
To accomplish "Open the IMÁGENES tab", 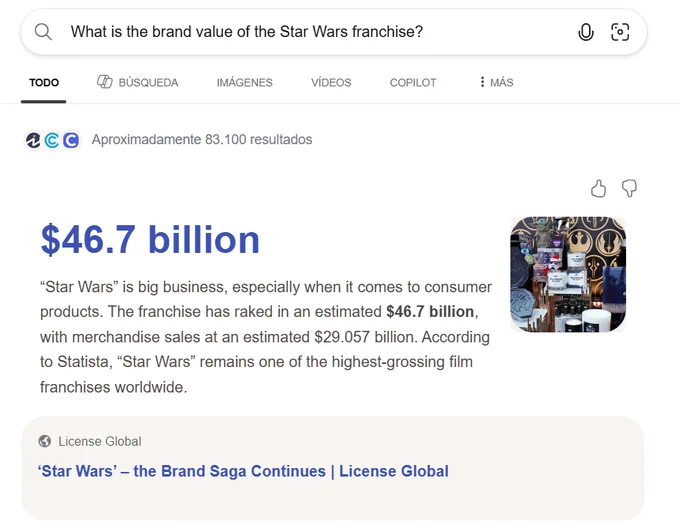I will coord(245,82).
